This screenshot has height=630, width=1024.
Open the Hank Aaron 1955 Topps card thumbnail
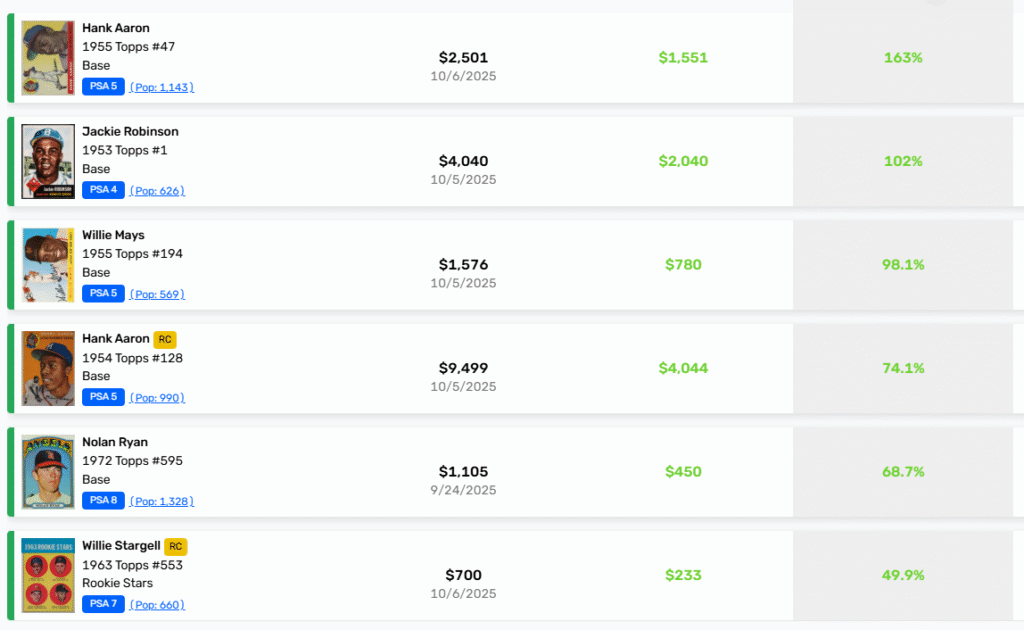coord(48,58)
